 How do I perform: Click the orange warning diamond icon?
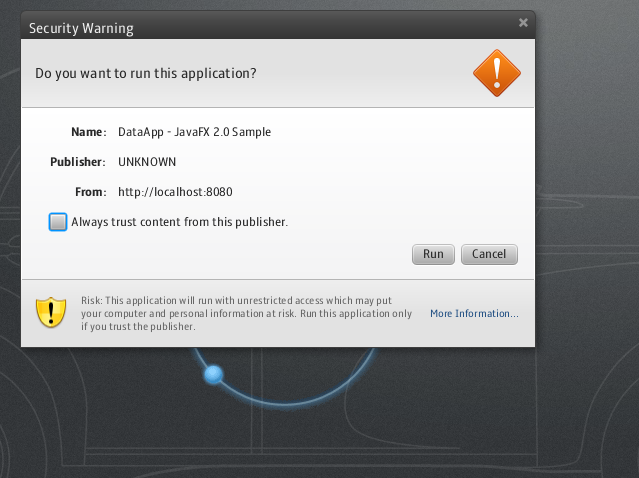tap(497, 73)
